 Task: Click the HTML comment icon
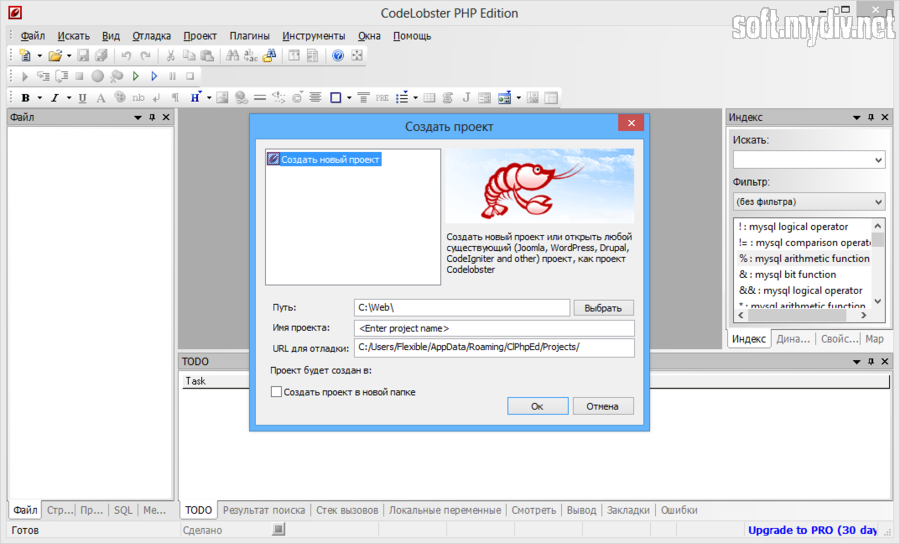tap(278, 98)
